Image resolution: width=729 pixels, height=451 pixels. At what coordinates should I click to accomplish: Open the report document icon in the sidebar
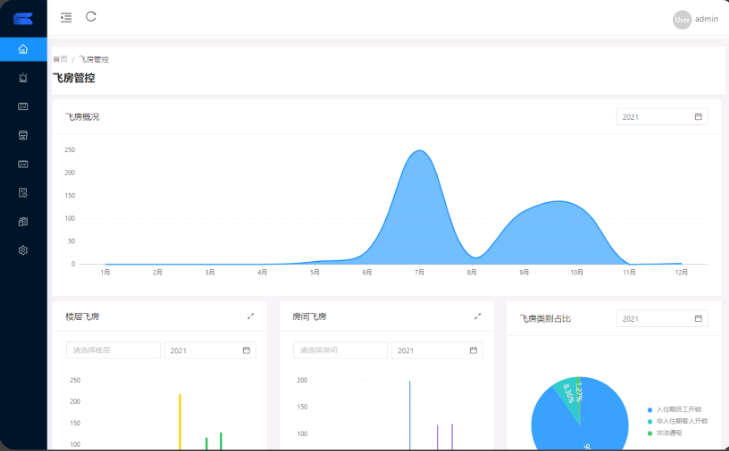pos(23,193)
